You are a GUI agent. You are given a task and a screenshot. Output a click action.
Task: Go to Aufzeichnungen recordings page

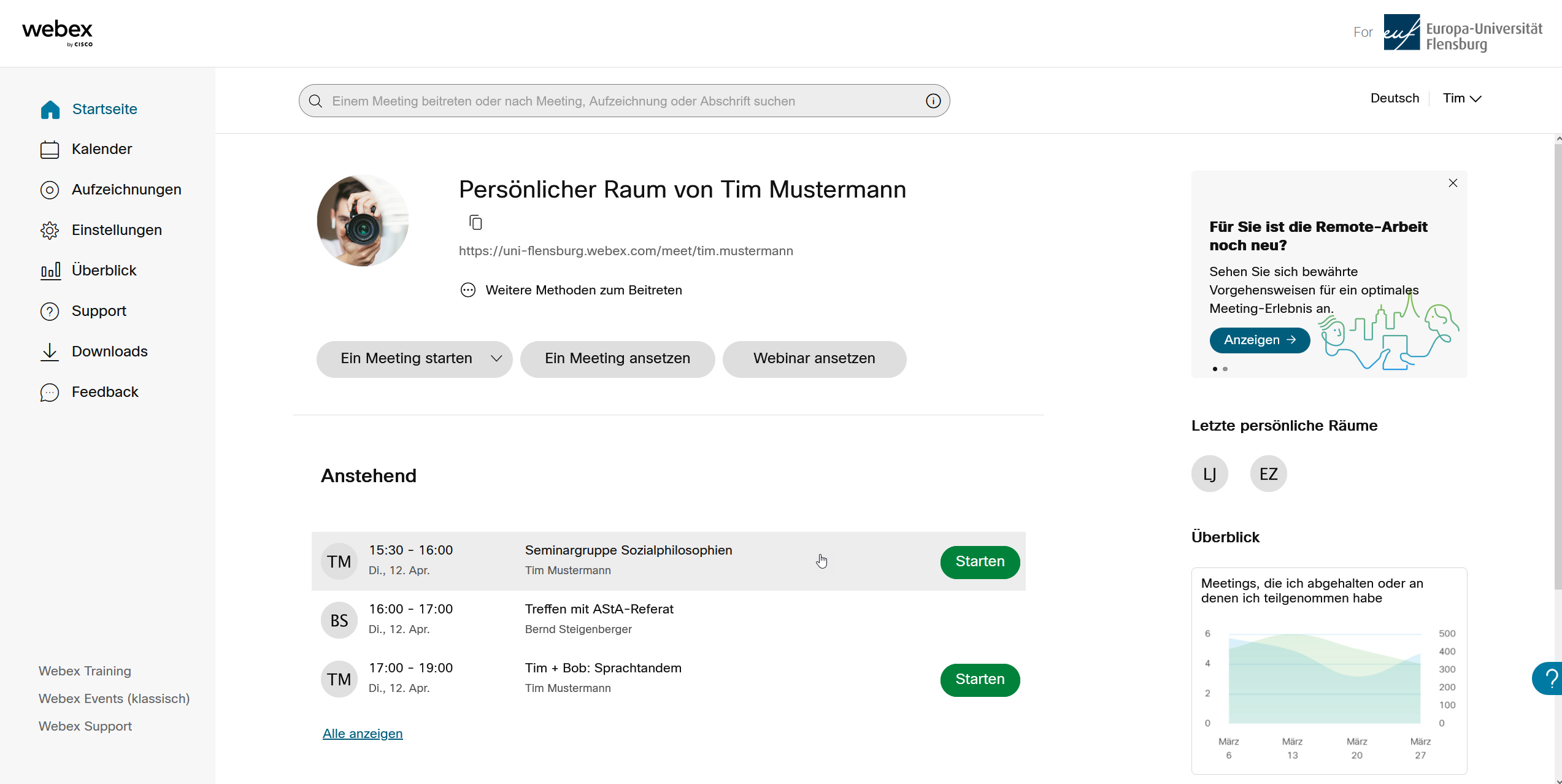pos(126,190)
